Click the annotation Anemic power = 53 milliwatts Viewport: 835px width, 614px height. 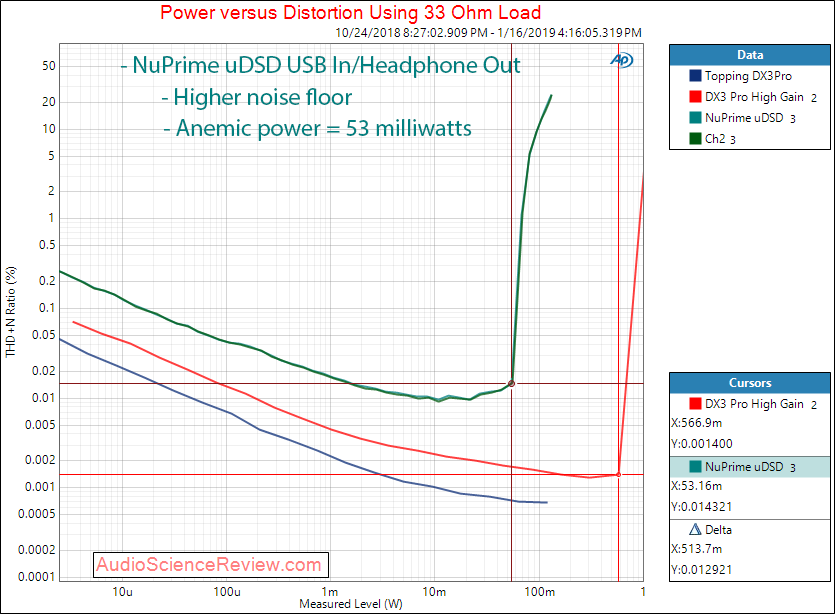click(x=317, y=128)
